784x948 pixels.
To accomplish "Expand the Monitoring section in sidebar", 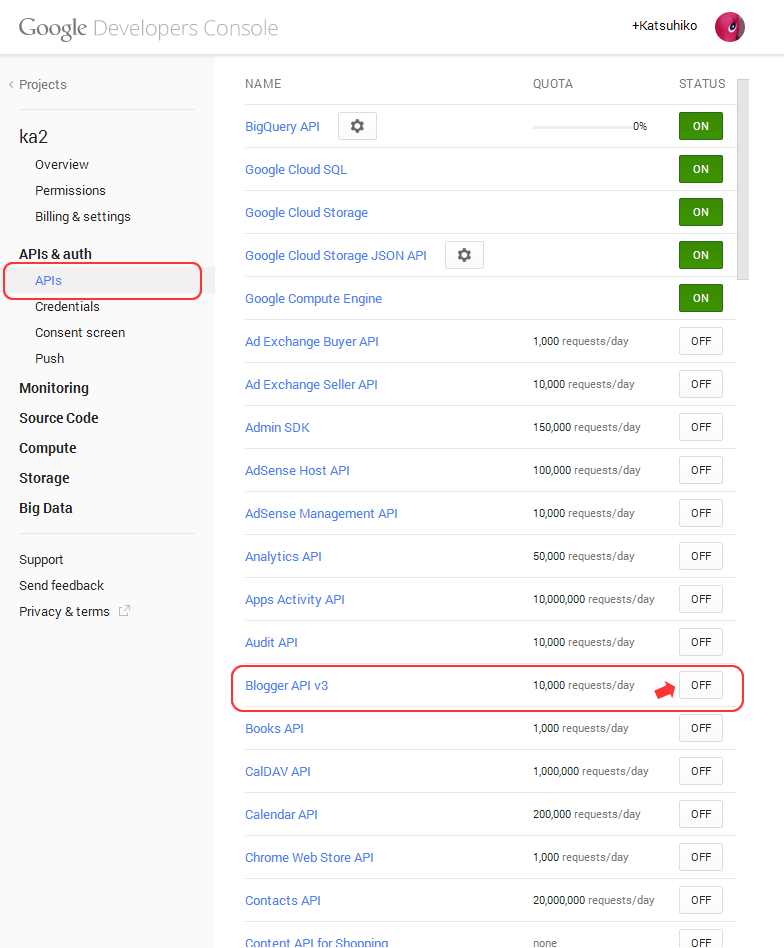I will (x=54, y=388).
